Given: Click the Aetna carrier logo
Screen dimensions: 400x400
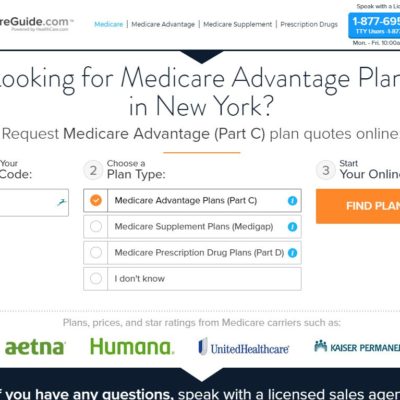Looking at the screenshot, I should (x=35, y=348).
